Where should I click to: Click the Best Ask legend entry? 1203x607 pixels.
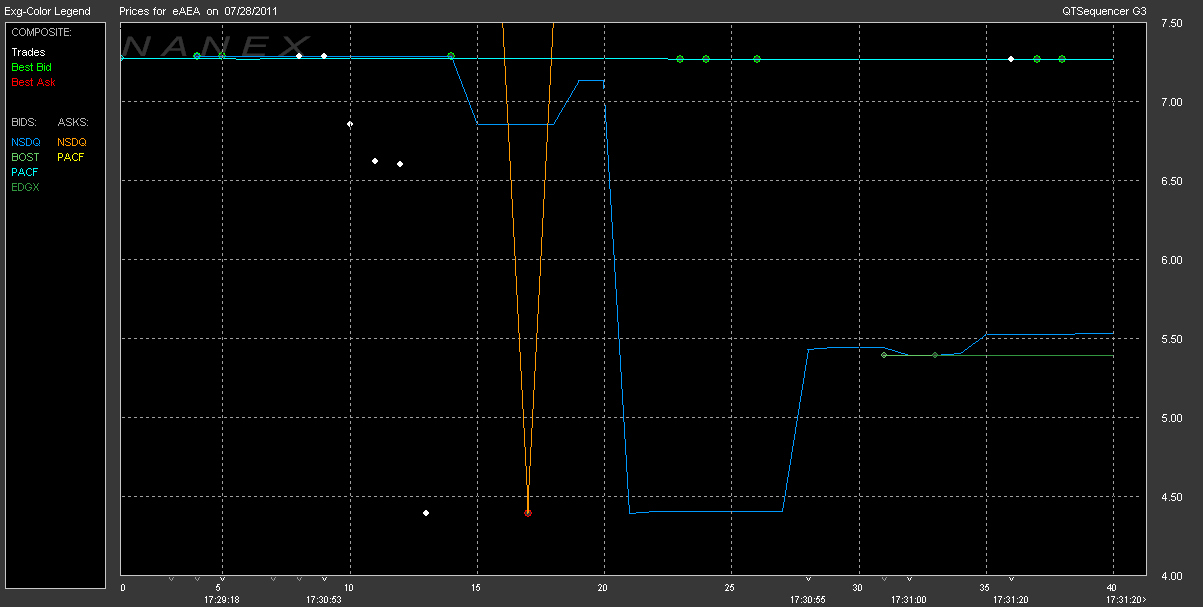pyautogui.click(x=33, y=82)
